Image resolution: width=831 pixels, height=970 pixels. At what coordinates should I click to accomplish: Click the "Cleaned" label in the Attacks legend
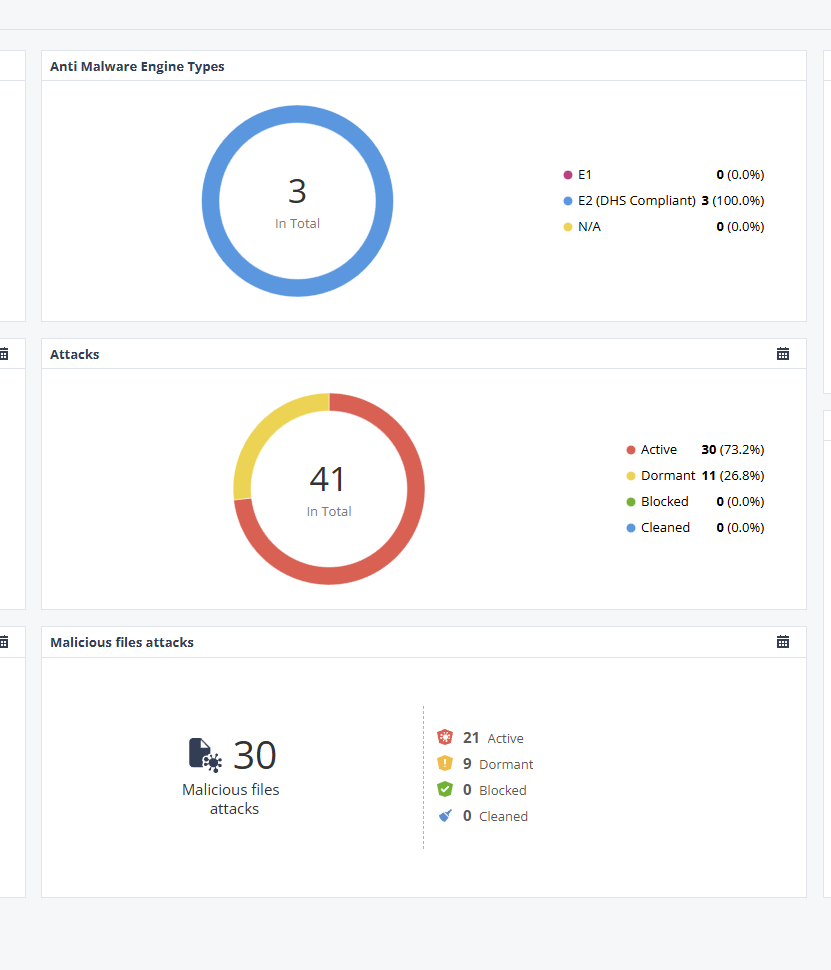click(665, 527)
